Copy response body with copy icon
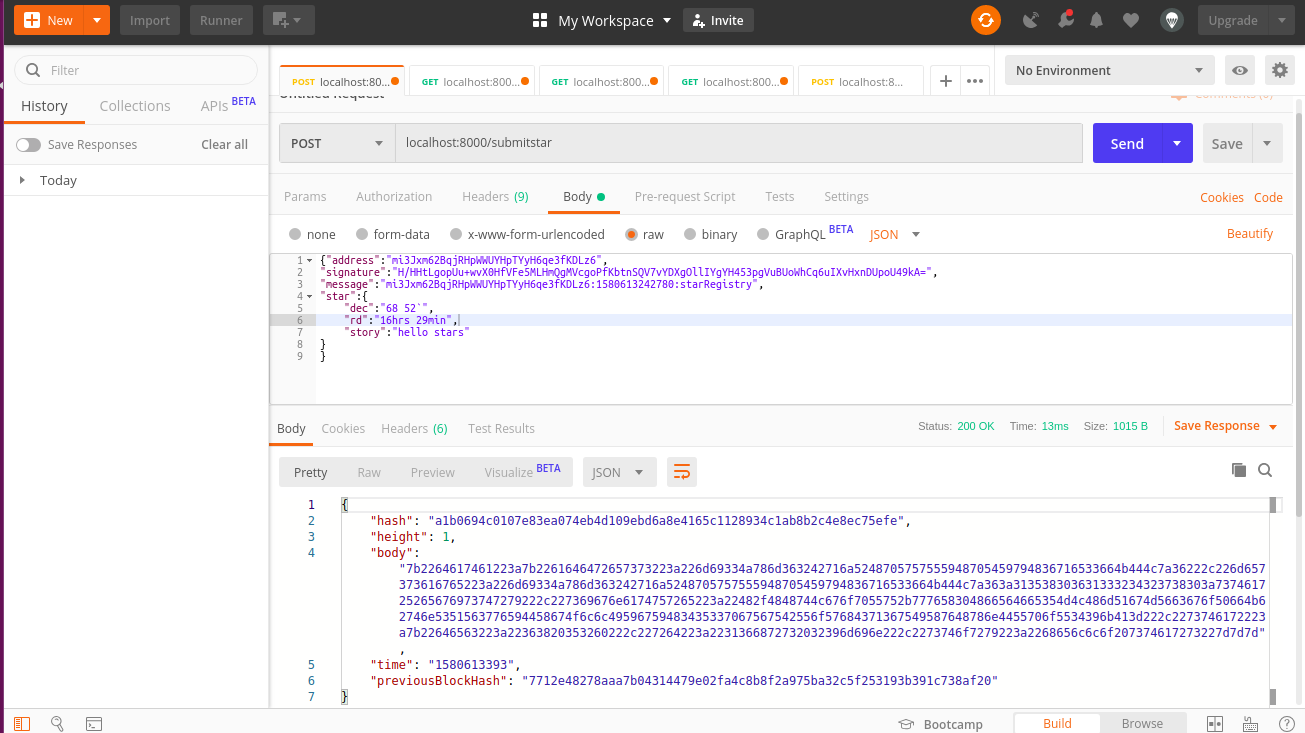 [x=1239, y=470]
